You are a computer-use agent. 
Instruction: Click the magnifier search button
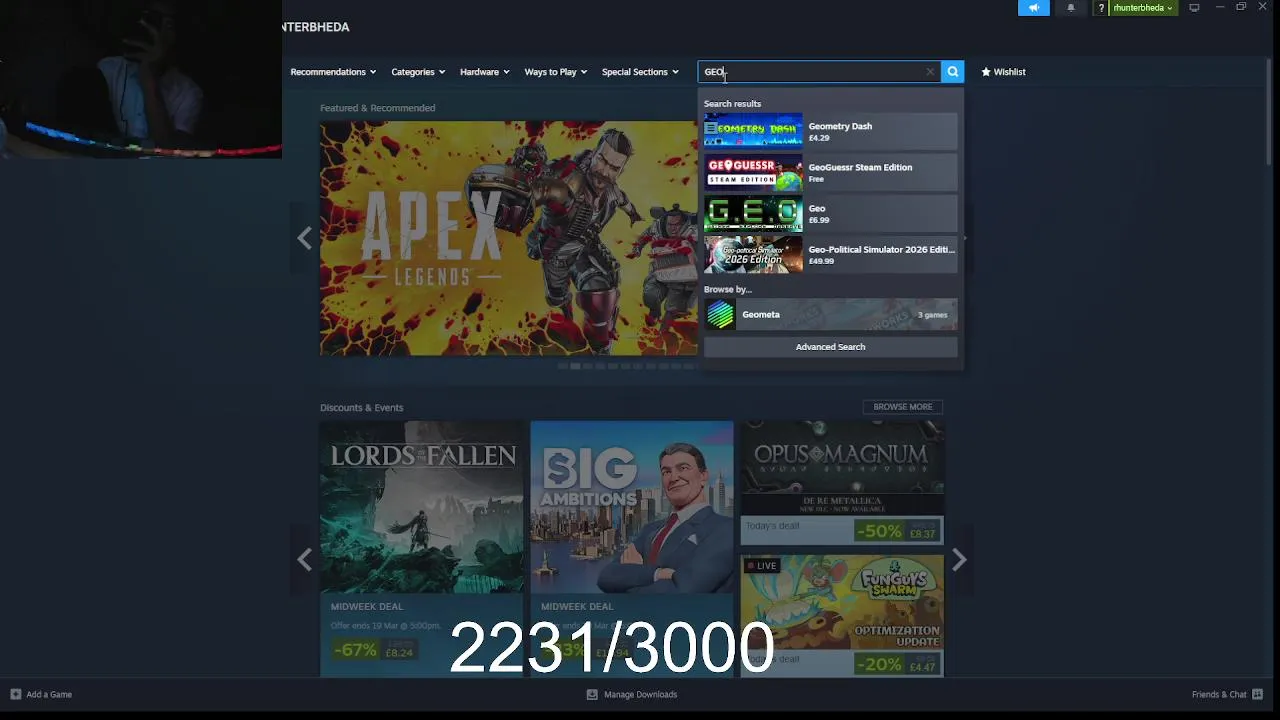(952, 72)
